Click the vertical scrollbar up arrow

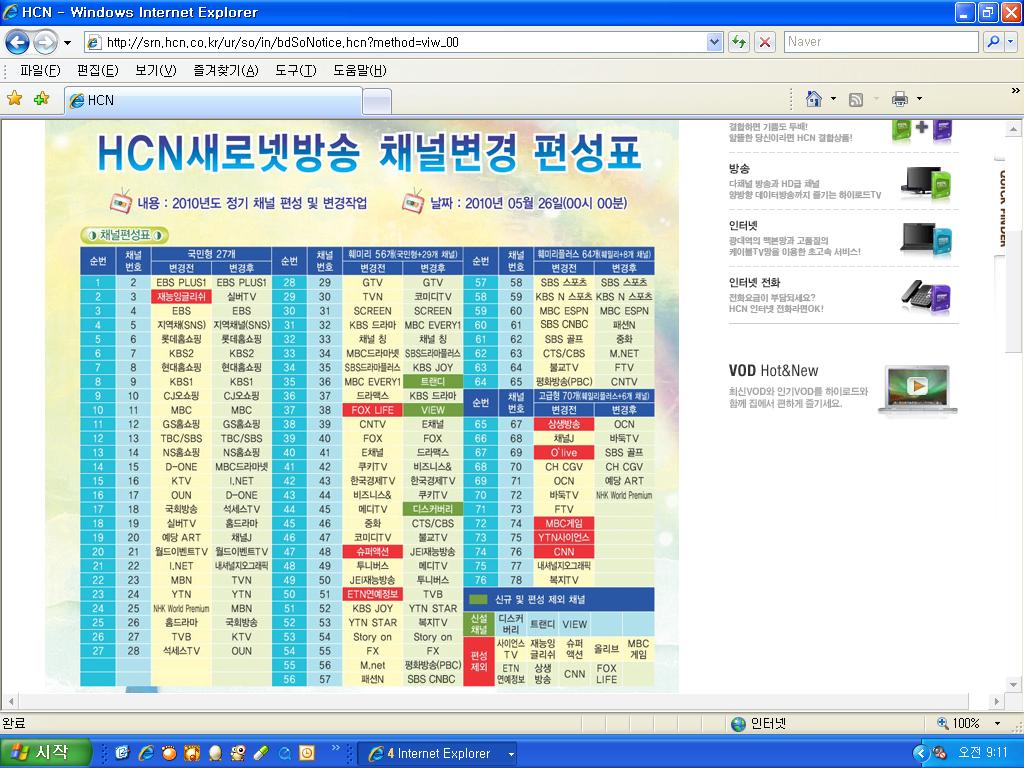tap(1013, 129)
